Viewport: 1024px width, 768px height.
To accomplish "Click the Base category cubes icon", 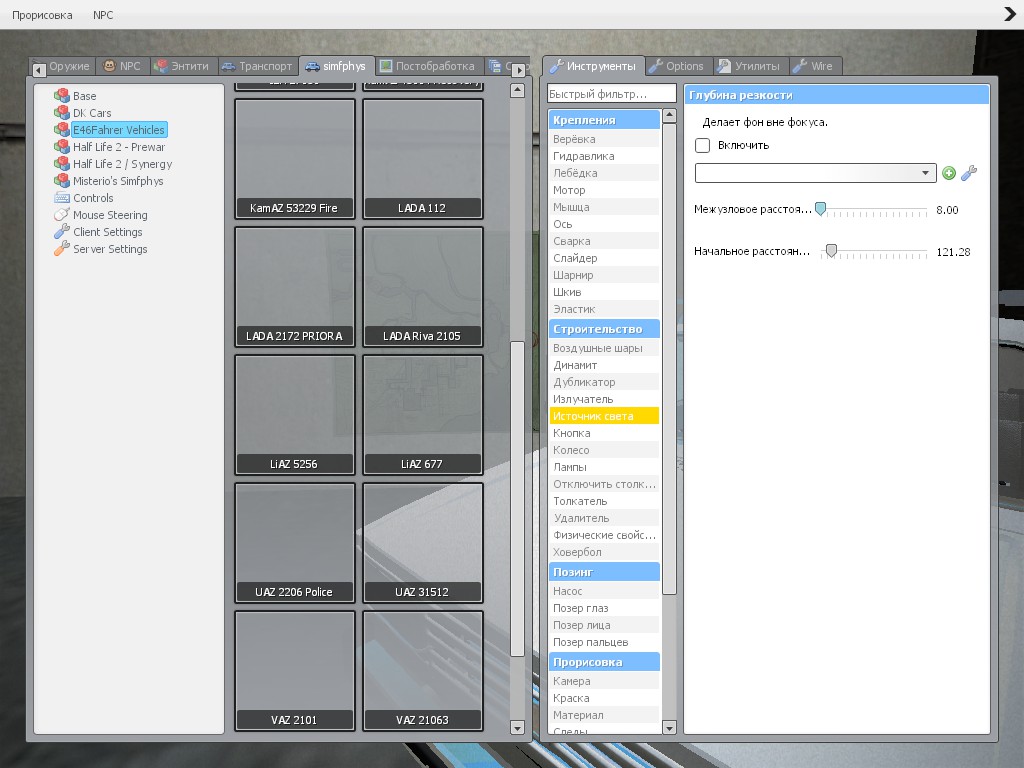I will coord(62,96).
